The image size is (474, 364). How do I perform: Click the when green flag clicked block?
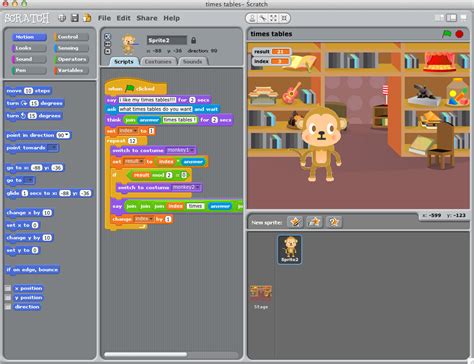click(x=136, y=88)
